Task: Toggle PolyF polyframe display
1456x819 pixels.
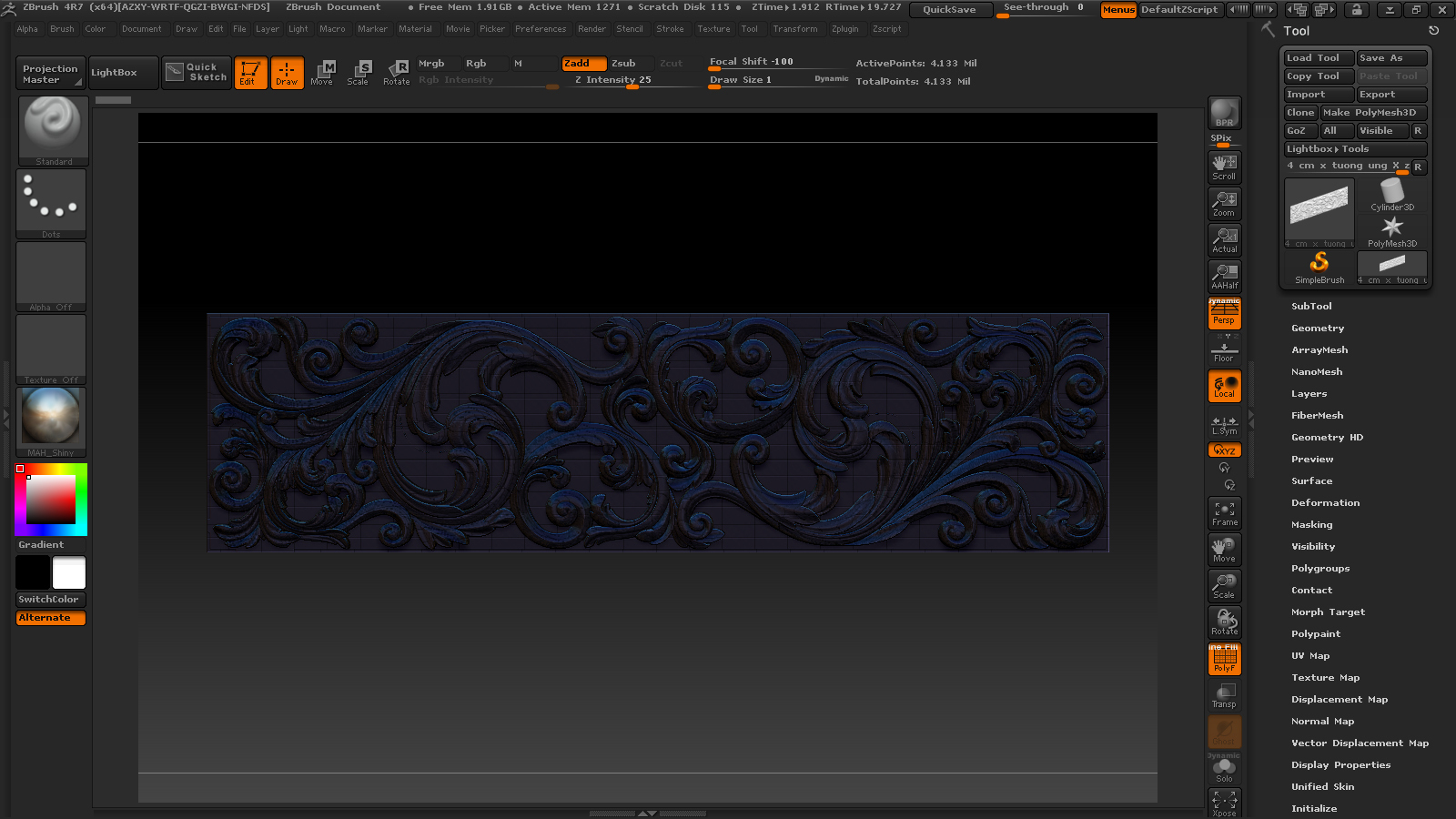Action: tap(1224, 659)
